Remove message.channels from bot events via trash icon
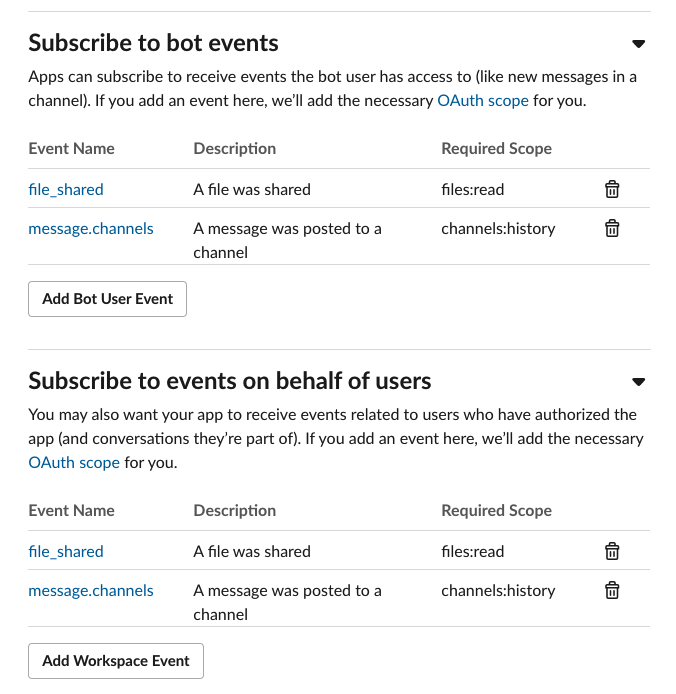Screen dimensions: 676x694 [612, 228]
